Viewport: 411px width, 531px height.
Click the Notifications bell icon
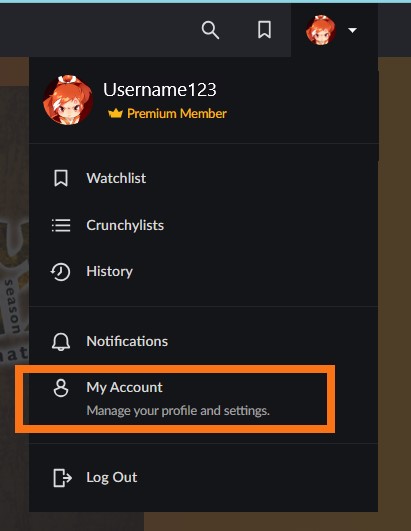[61, 341]
